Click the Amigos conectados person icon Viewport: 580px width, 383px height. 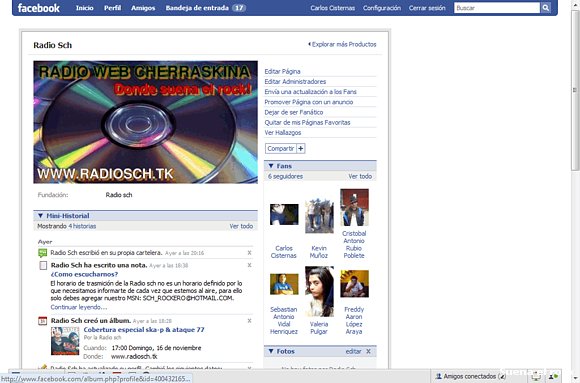coord(439,376)
